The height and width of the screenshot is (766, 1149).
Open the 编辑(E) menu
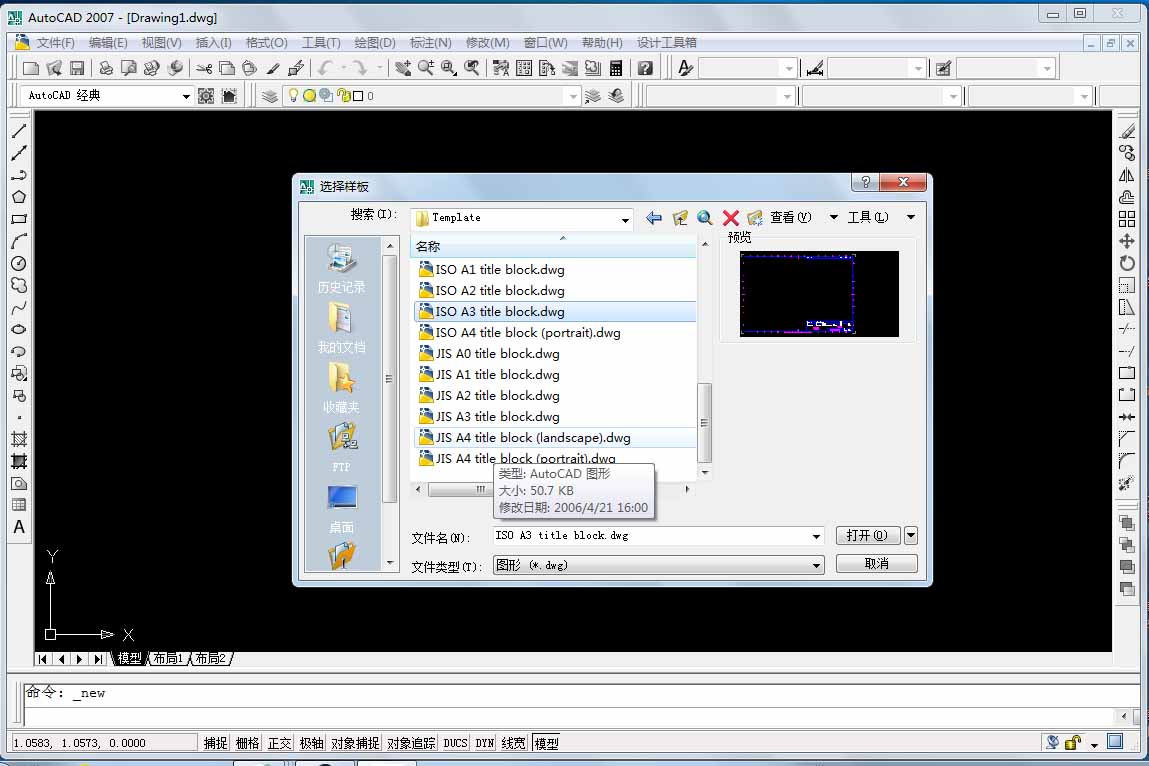point(108,43)
